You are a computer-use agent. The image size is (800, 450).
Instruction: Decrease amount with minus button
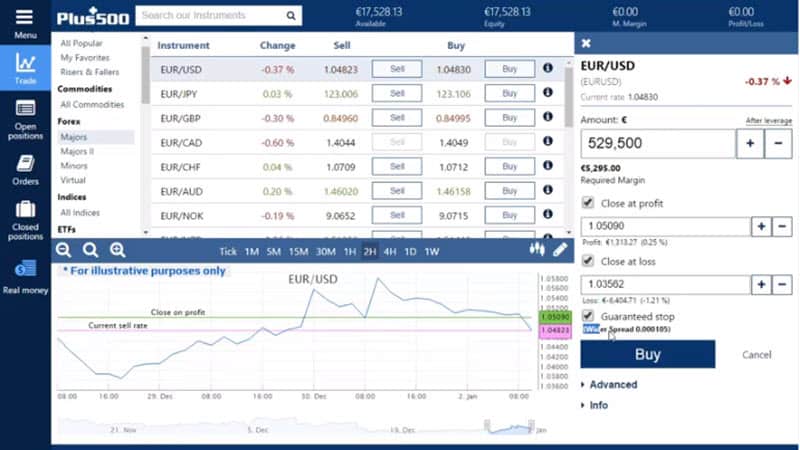[778, 143]
